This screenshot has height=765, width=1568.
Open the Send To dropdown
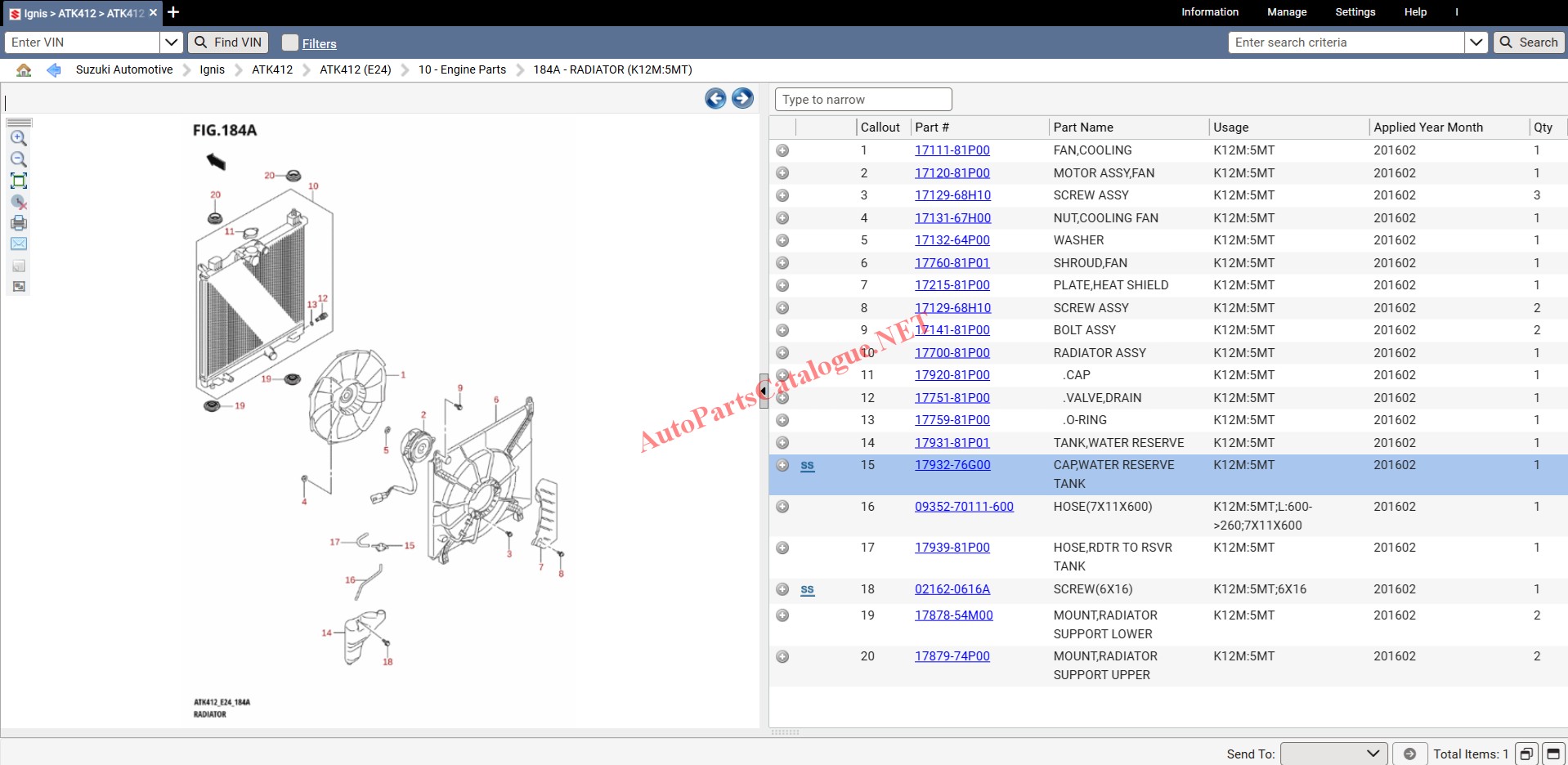point(1333,754)
